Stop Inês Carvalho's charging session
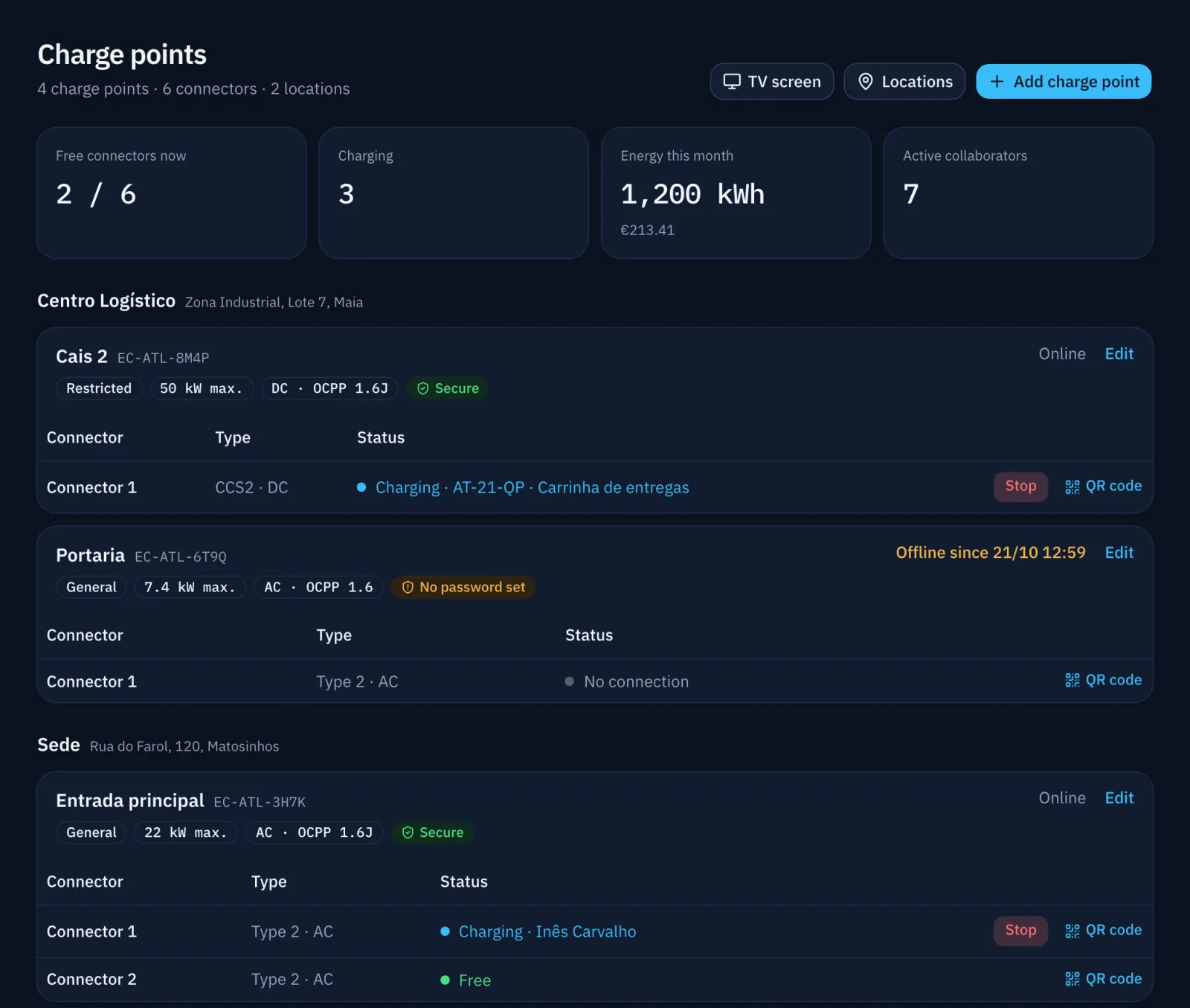This screenshot has width=1190, height=1008. point(1020,931)
